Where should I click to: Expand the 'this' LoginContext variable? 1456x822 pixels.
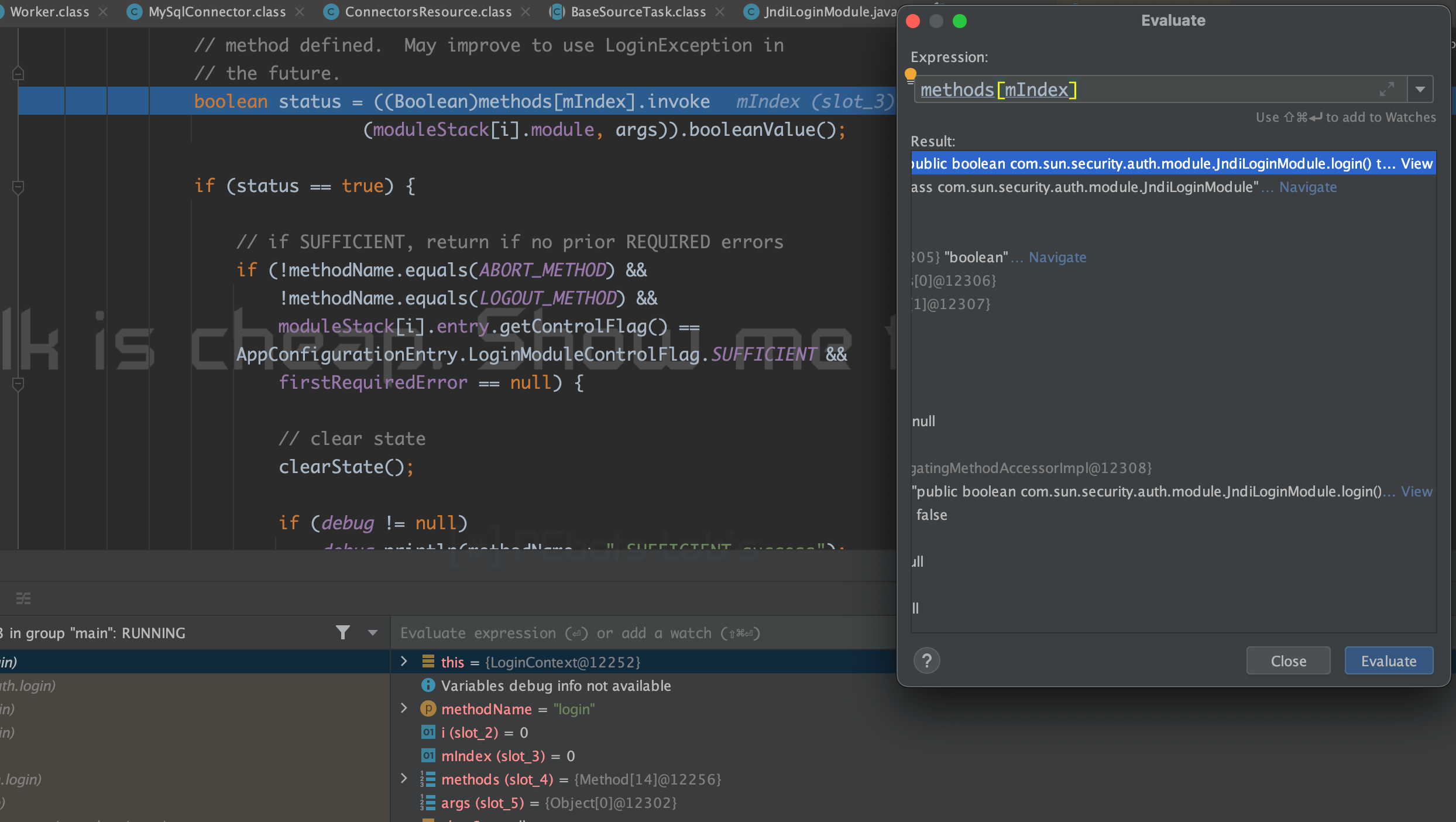click(x=404, y=662)
